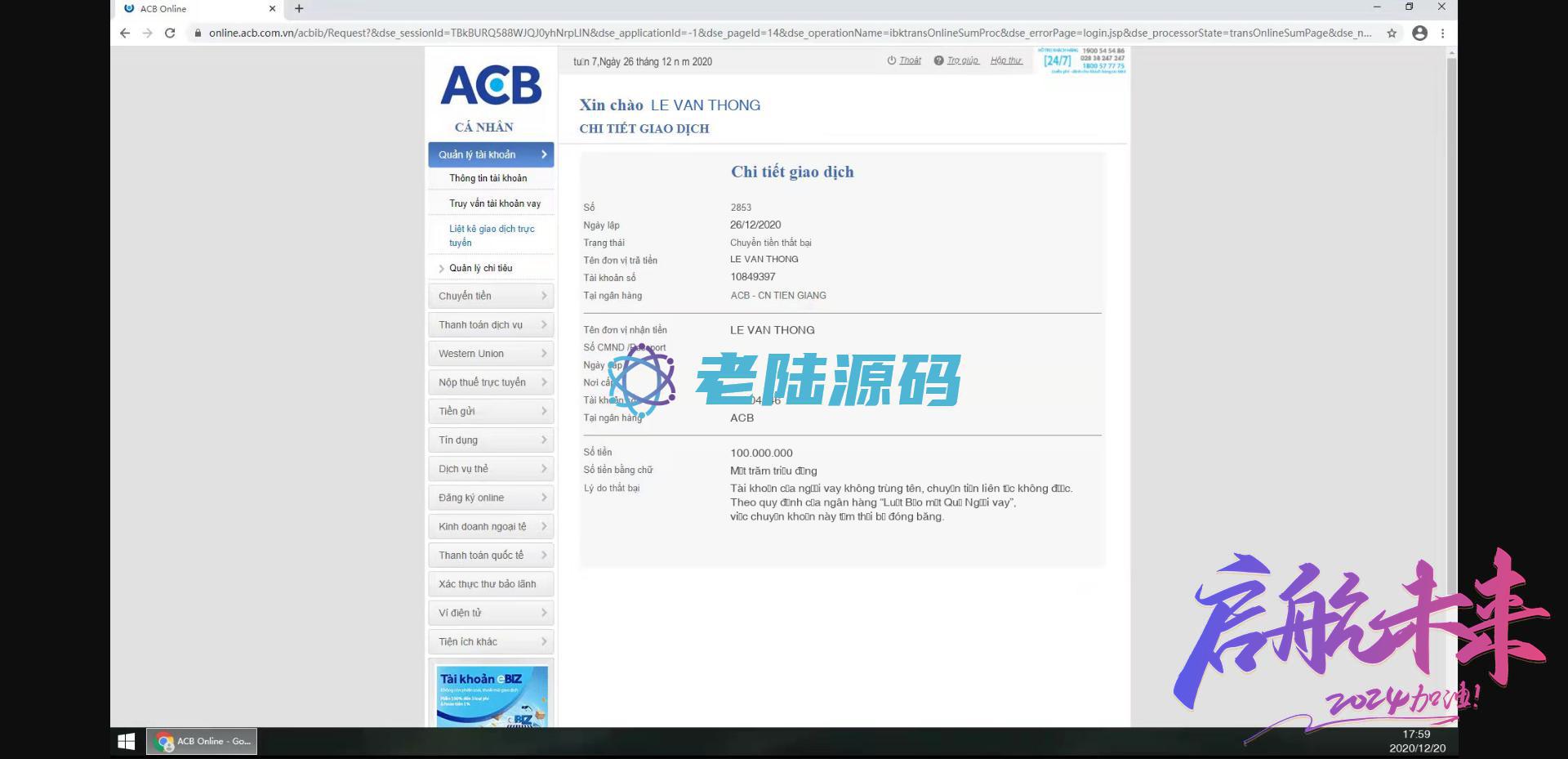Expand the Tiện ích khác menu
Screen dimensions: 1568x759
coord(491,641)
